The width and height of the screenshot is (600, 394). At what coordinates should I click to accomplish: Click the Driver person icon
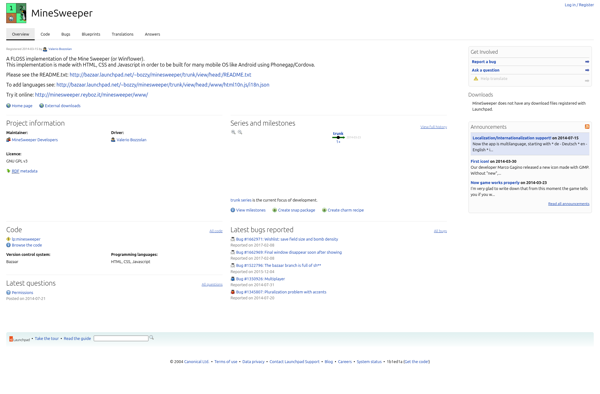point(113,140)
